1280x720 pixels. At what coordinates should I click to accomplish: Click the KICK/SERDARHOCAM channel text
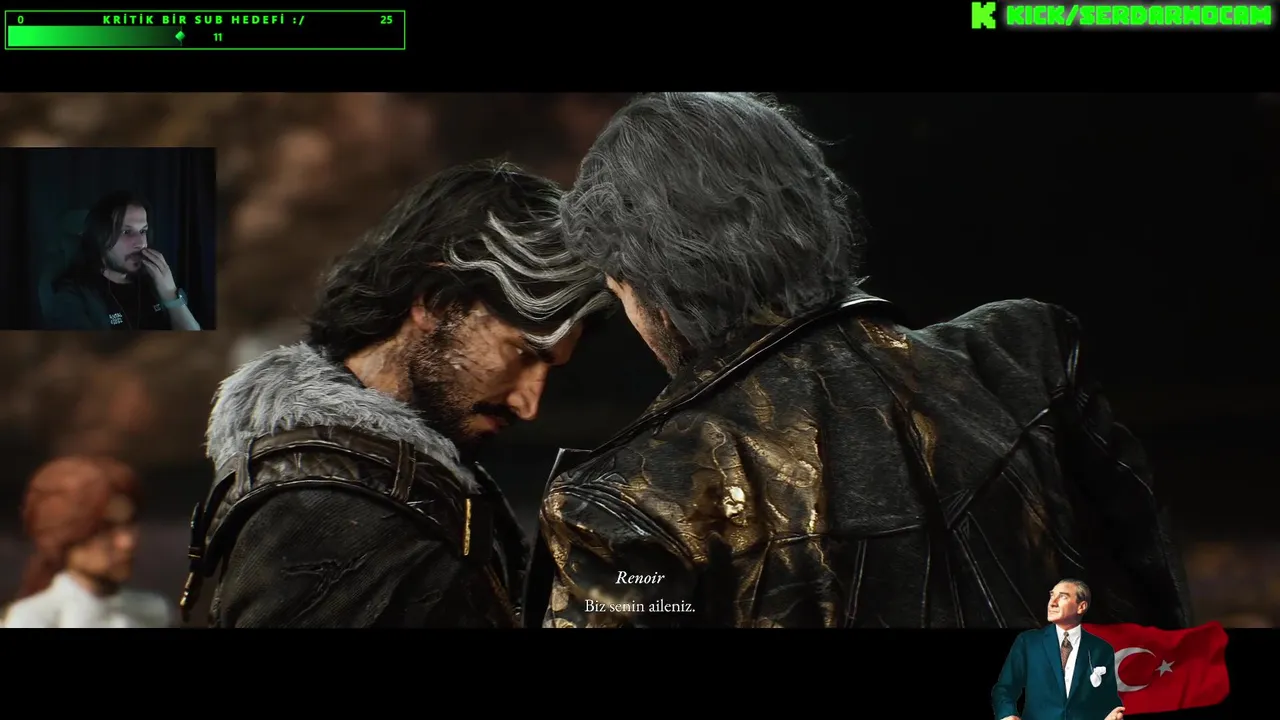[1138, 15]
